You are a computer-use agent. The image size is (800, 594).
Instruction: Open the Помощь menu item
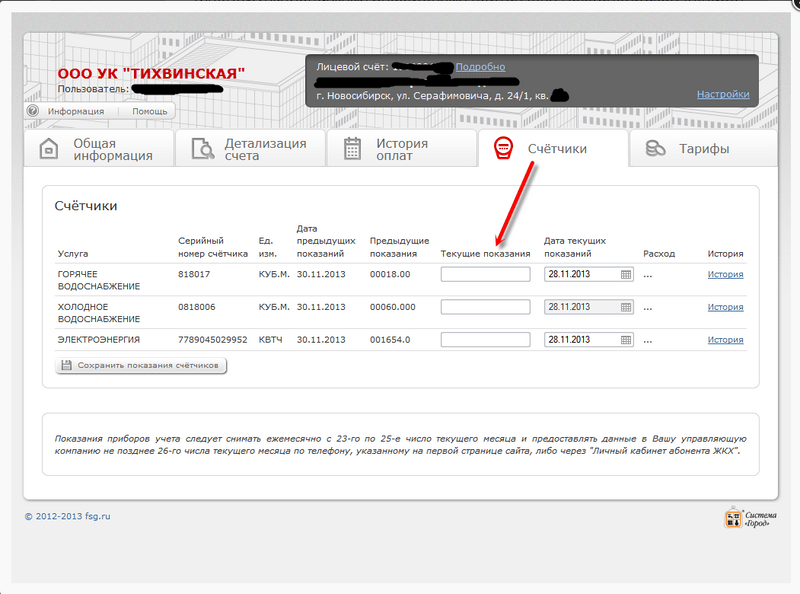(149, 111)
